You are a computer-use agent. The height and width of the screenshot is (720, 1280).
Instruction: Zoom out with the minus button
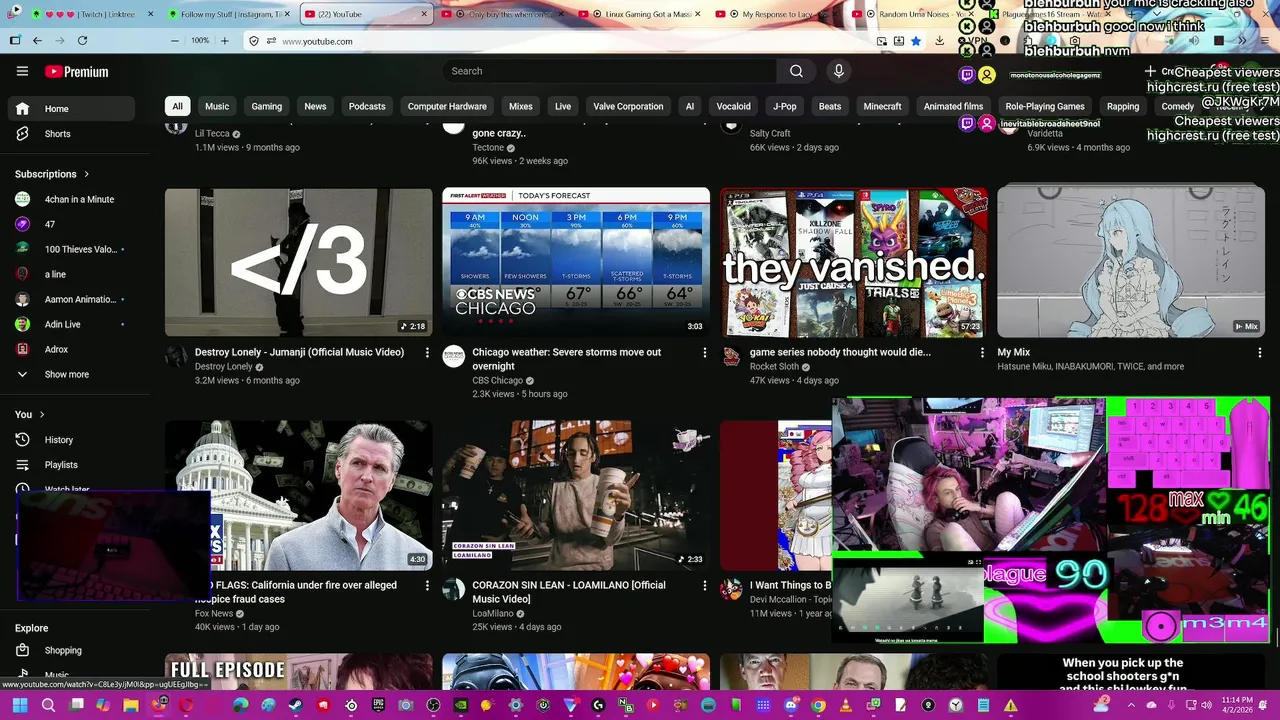pyautogui.click(x=175, y=41)
